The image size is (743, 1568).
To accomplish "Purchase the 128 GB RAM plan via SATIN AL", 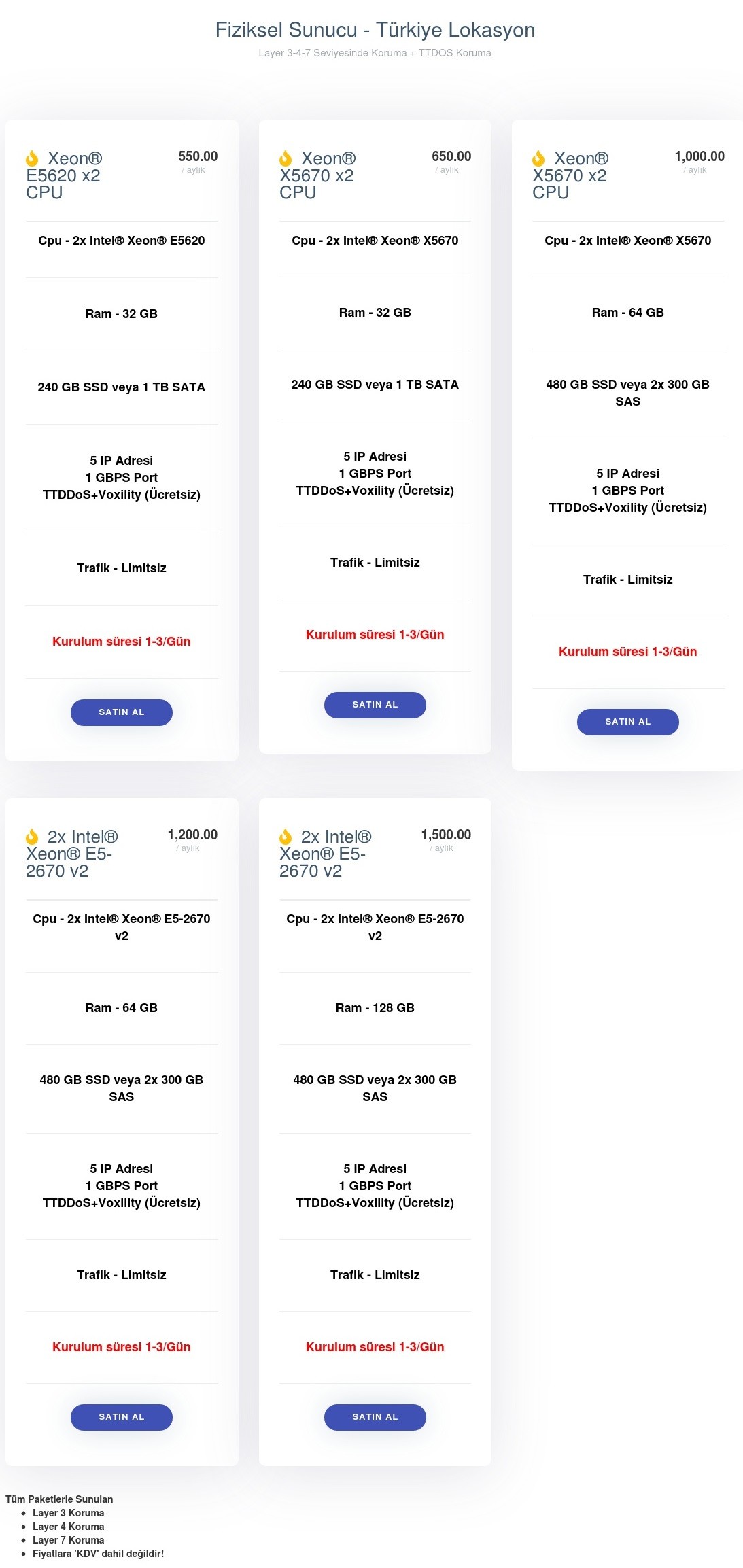I will click(375, 1417).
